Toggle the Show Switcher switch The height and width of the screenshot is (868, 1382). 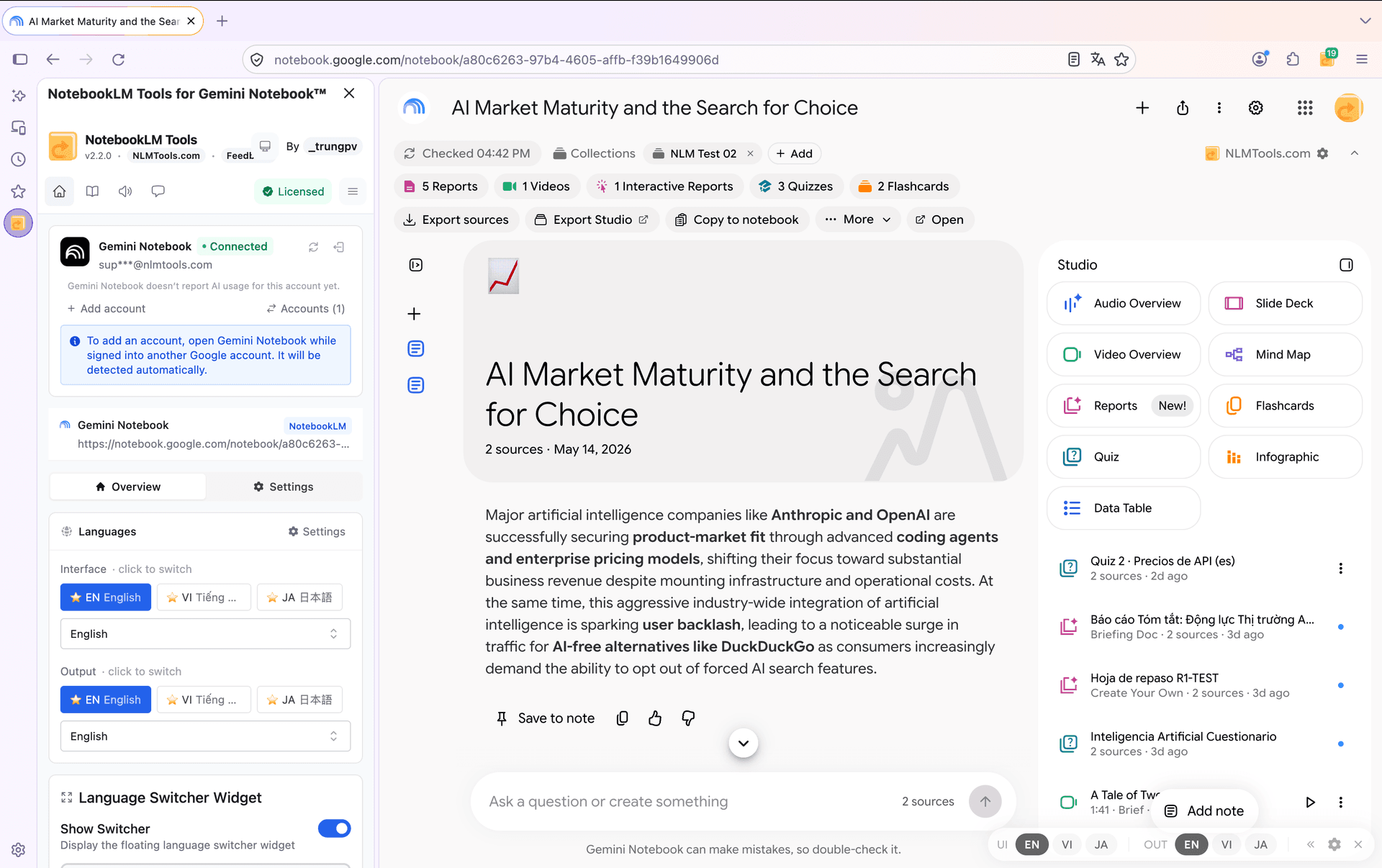335,828
